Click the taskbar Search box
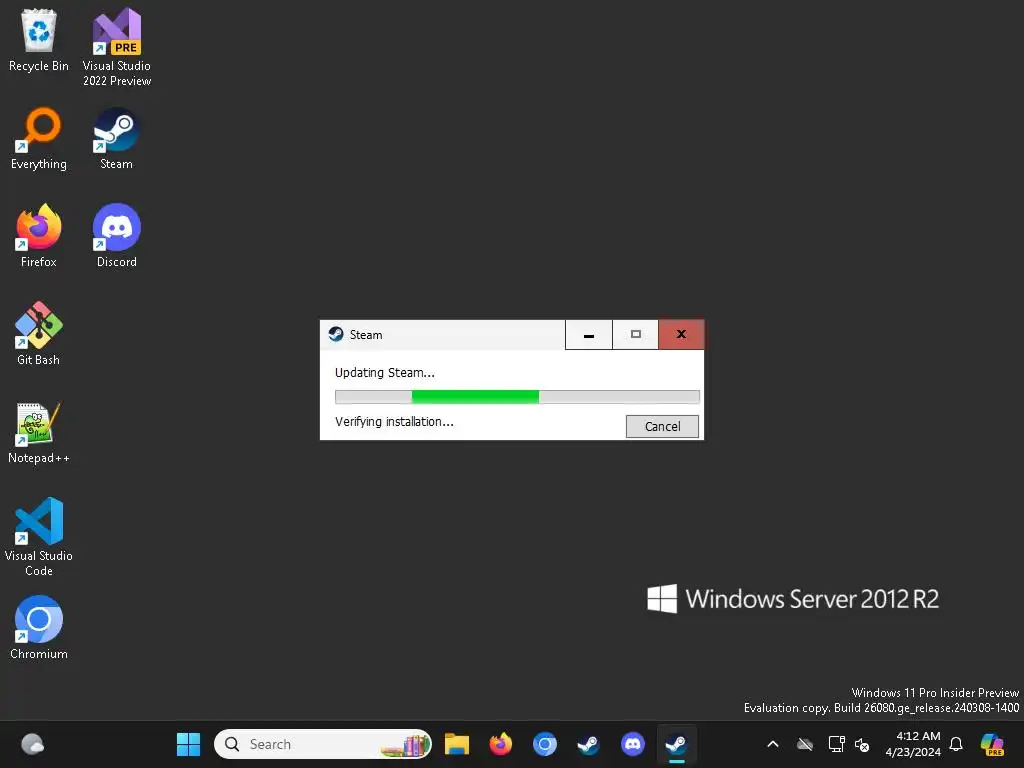The width and height of the screenshot is (1024, 768). coord(323,744)
